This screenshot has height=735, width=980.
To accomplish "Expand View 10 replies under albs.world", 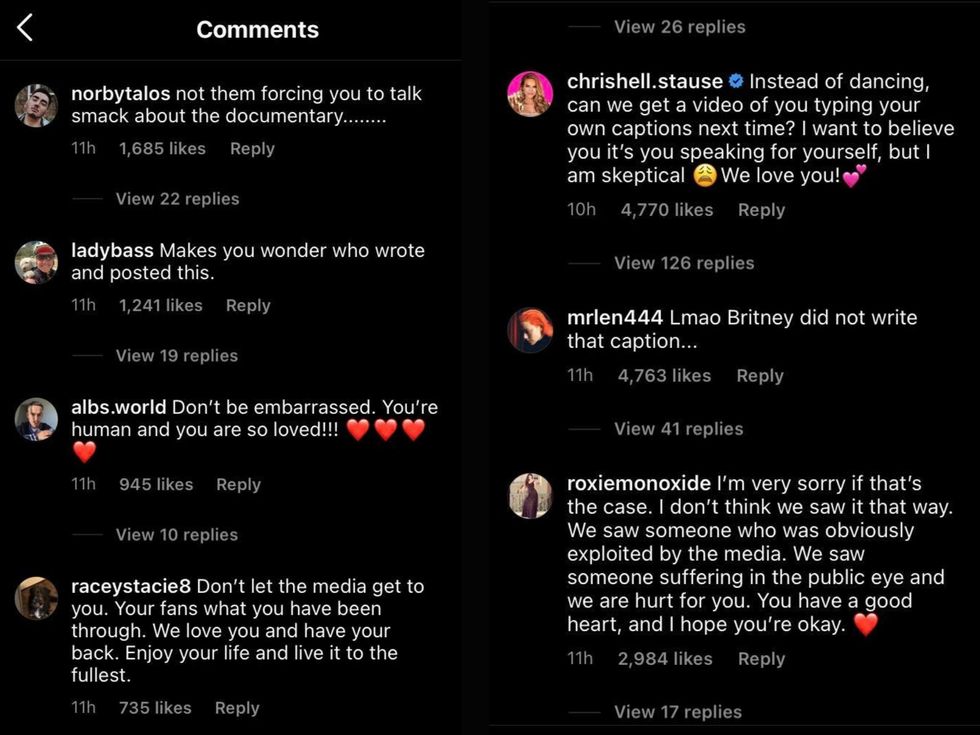I will 177,535.
